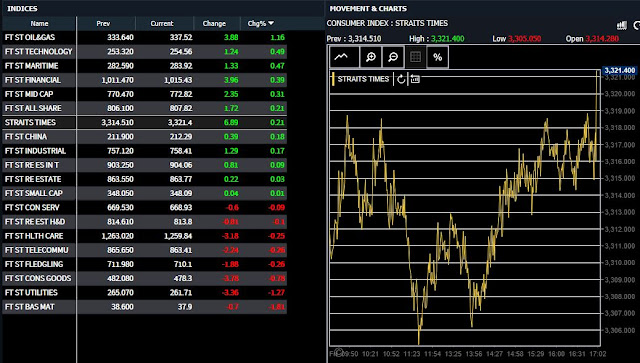Click the 337.52 current value cell
This screenshot has width=640, height=363.
(181, 37)
